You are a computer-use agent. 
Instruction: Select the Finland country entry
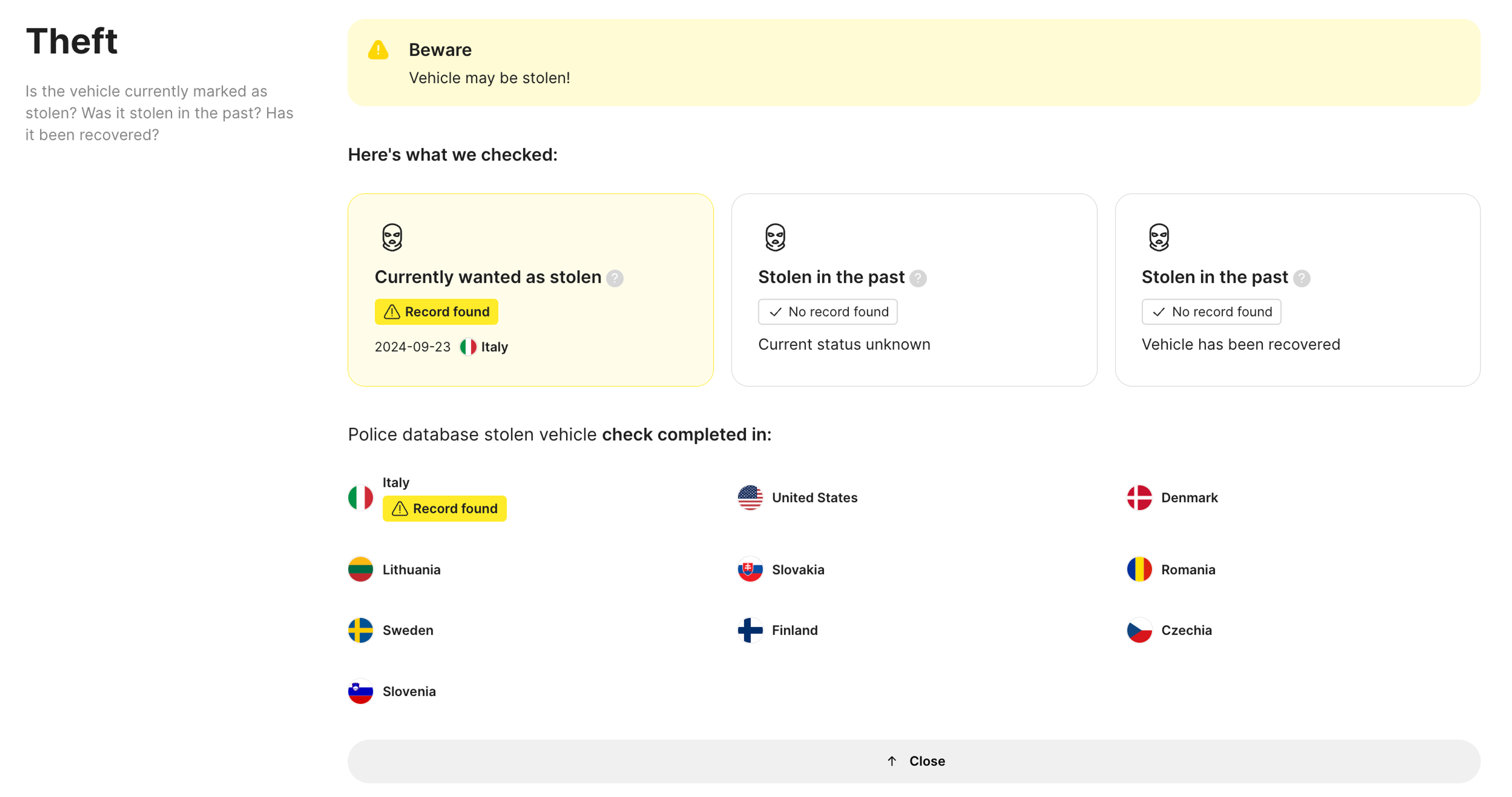click(794, 630)
